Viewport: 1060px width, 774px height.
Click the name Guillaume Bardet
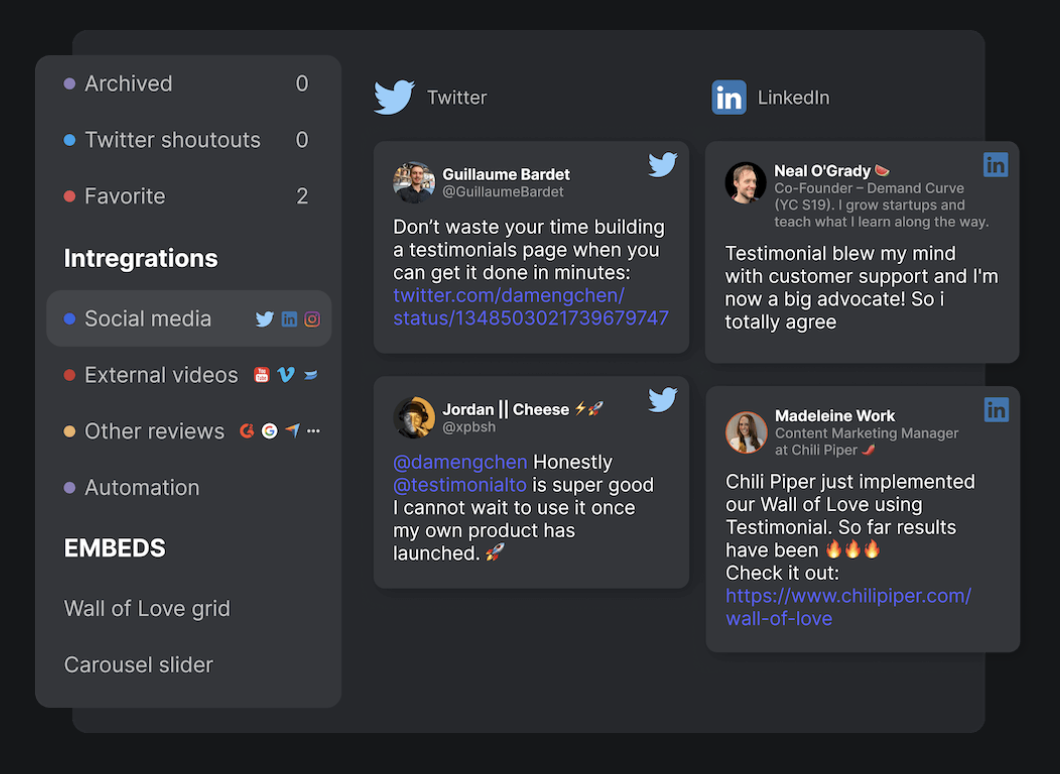506,174
